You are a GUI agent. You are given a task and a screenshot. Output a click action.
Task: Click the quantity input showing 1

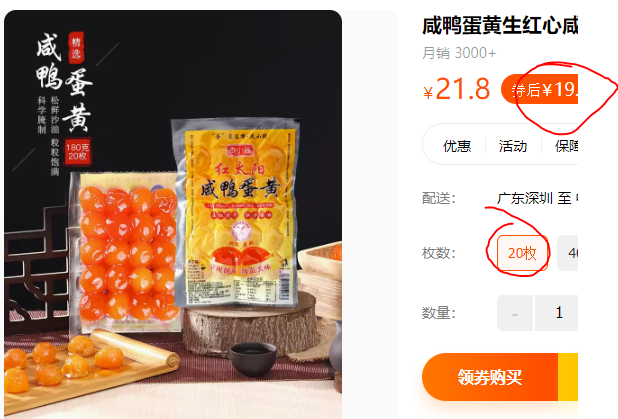pos(557,313)
